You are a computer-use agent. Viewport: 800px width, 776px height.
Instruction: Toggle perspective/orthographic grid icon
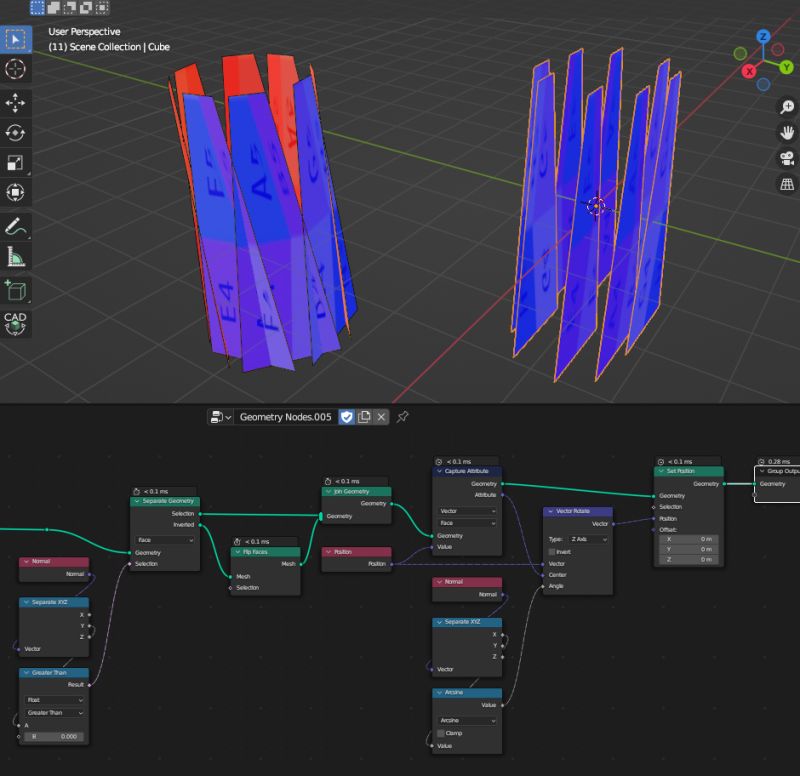tap(787, 184)
